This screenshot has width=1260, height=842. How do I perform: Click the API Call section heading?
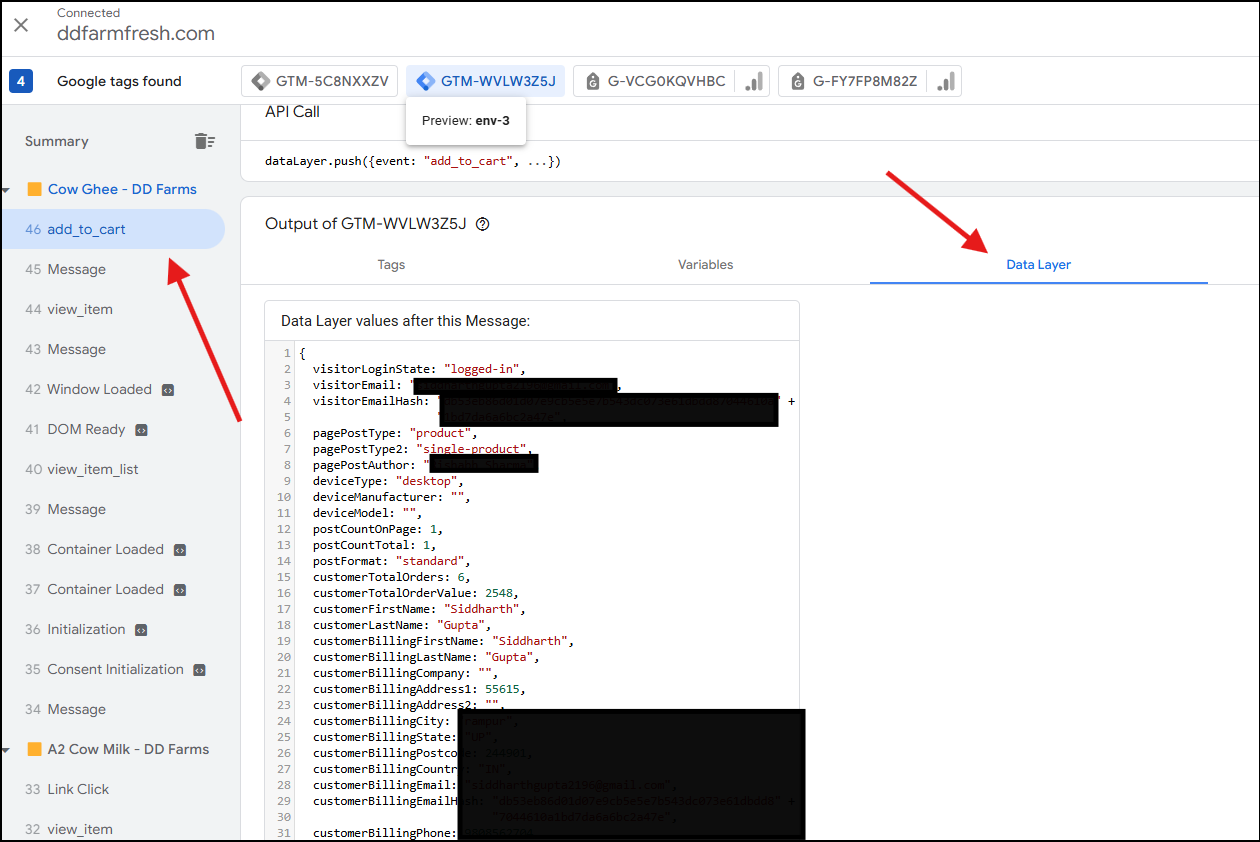(292, 112)
